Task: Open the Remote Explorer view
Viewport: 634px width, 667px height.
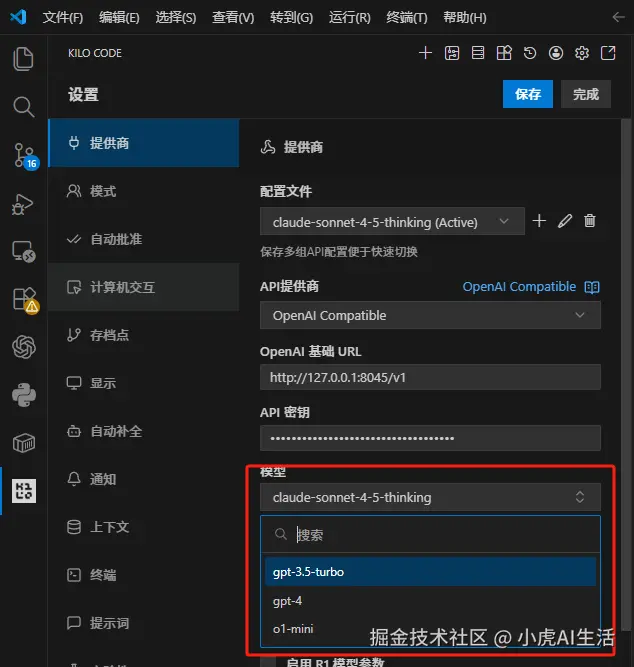Action: pyautogui.click(x=23, y=252)
